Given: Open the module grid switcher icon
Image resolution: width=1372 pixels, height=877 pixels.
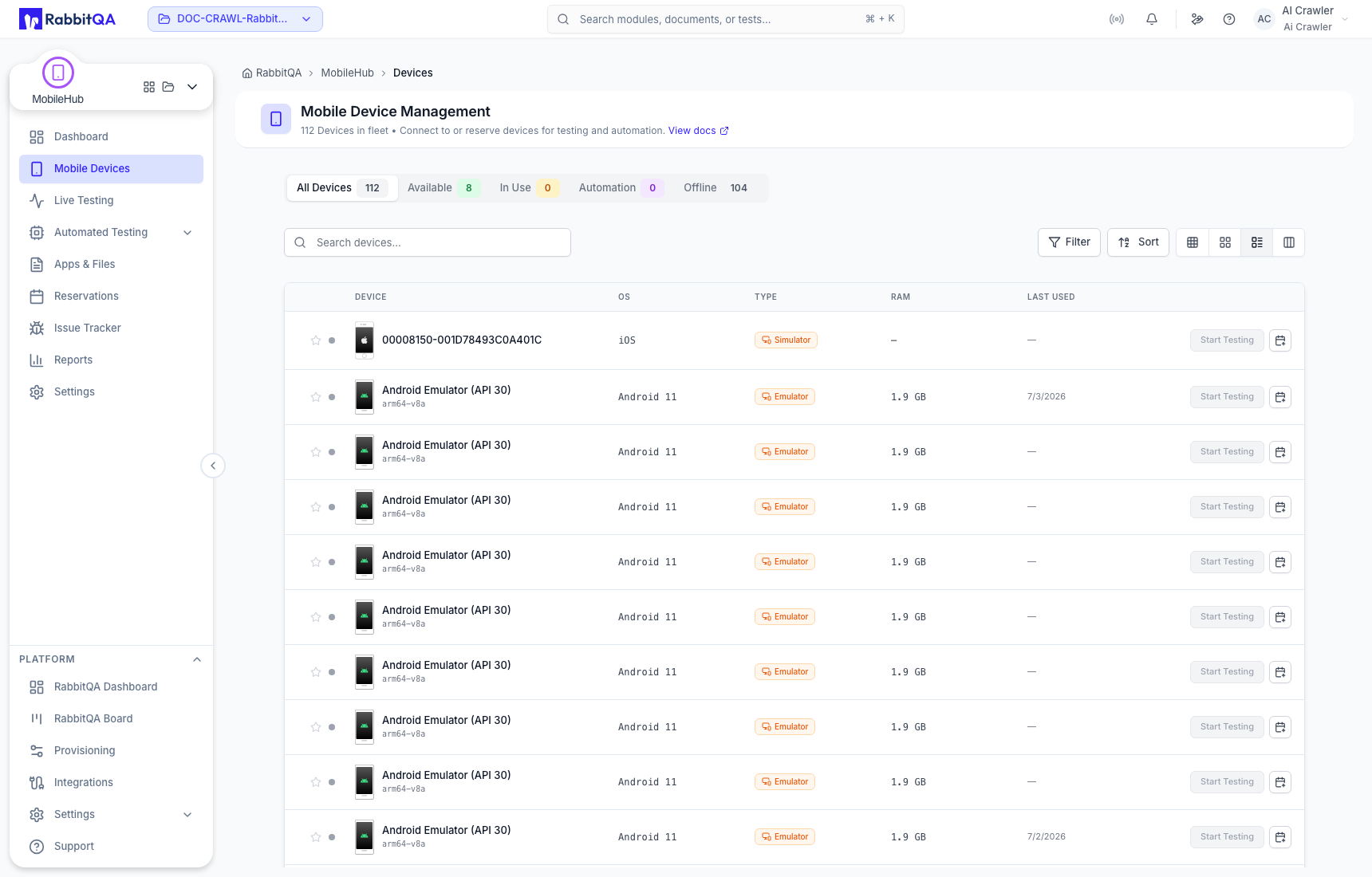Looking at the screenshot, I should (149, 87).
